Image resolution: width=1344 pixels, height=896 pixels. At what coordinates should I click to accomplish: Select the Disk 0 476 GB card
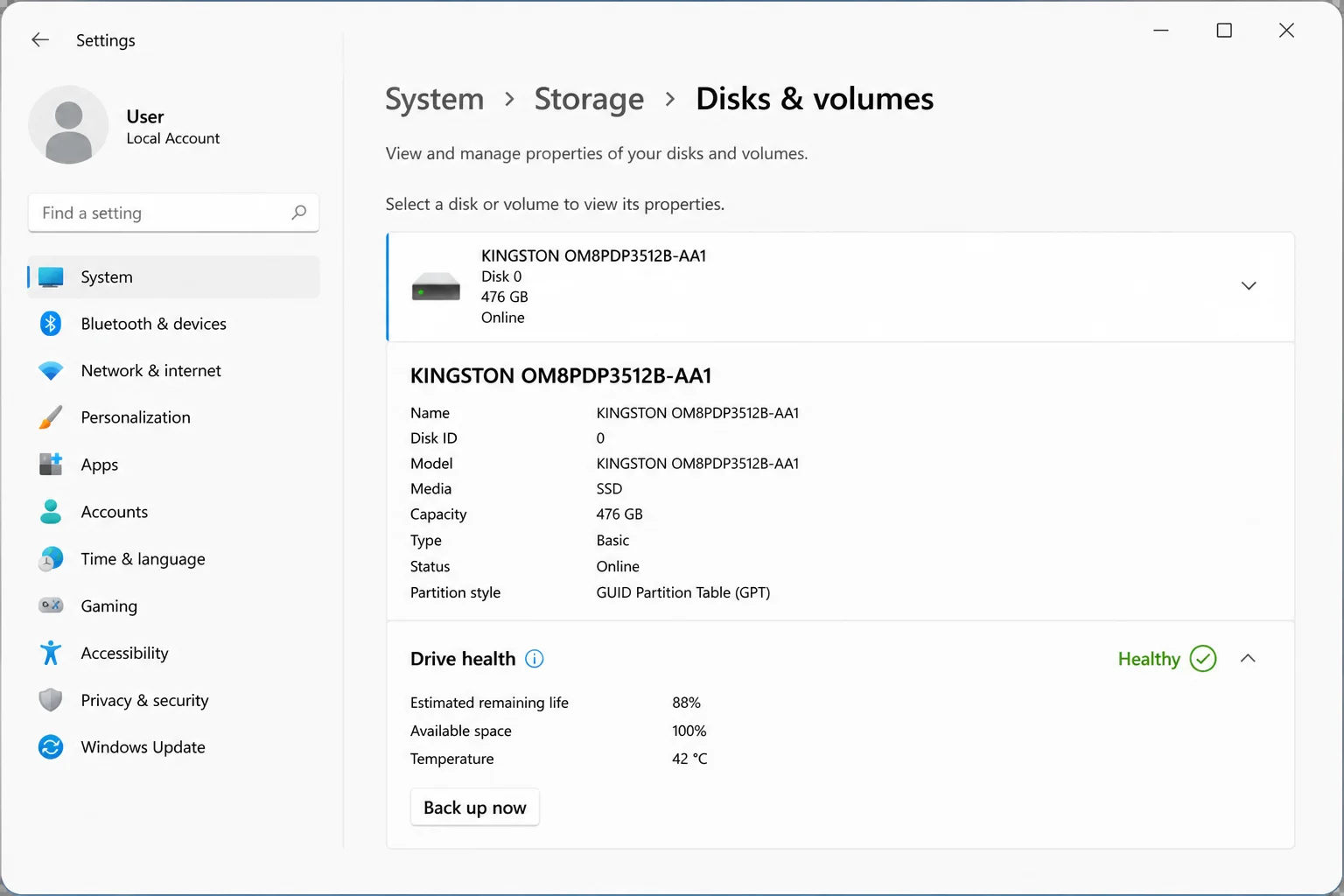pyautogui.click(x=840, y=286)
